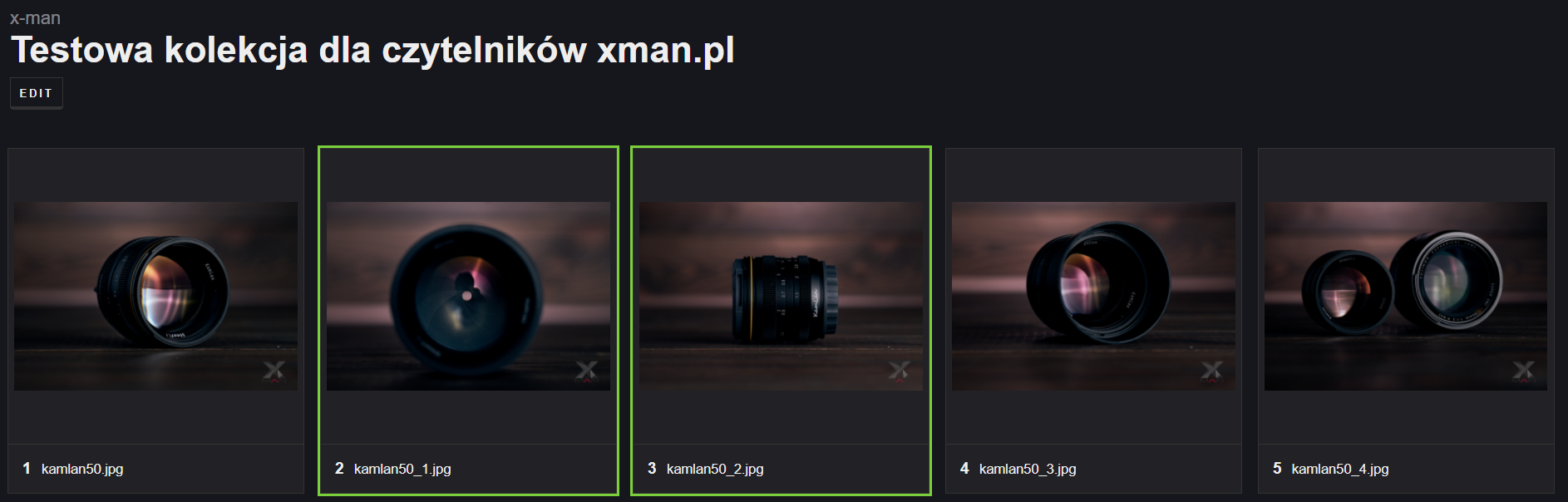Click the kamlan50.jpg filename label

coord(82,469)
